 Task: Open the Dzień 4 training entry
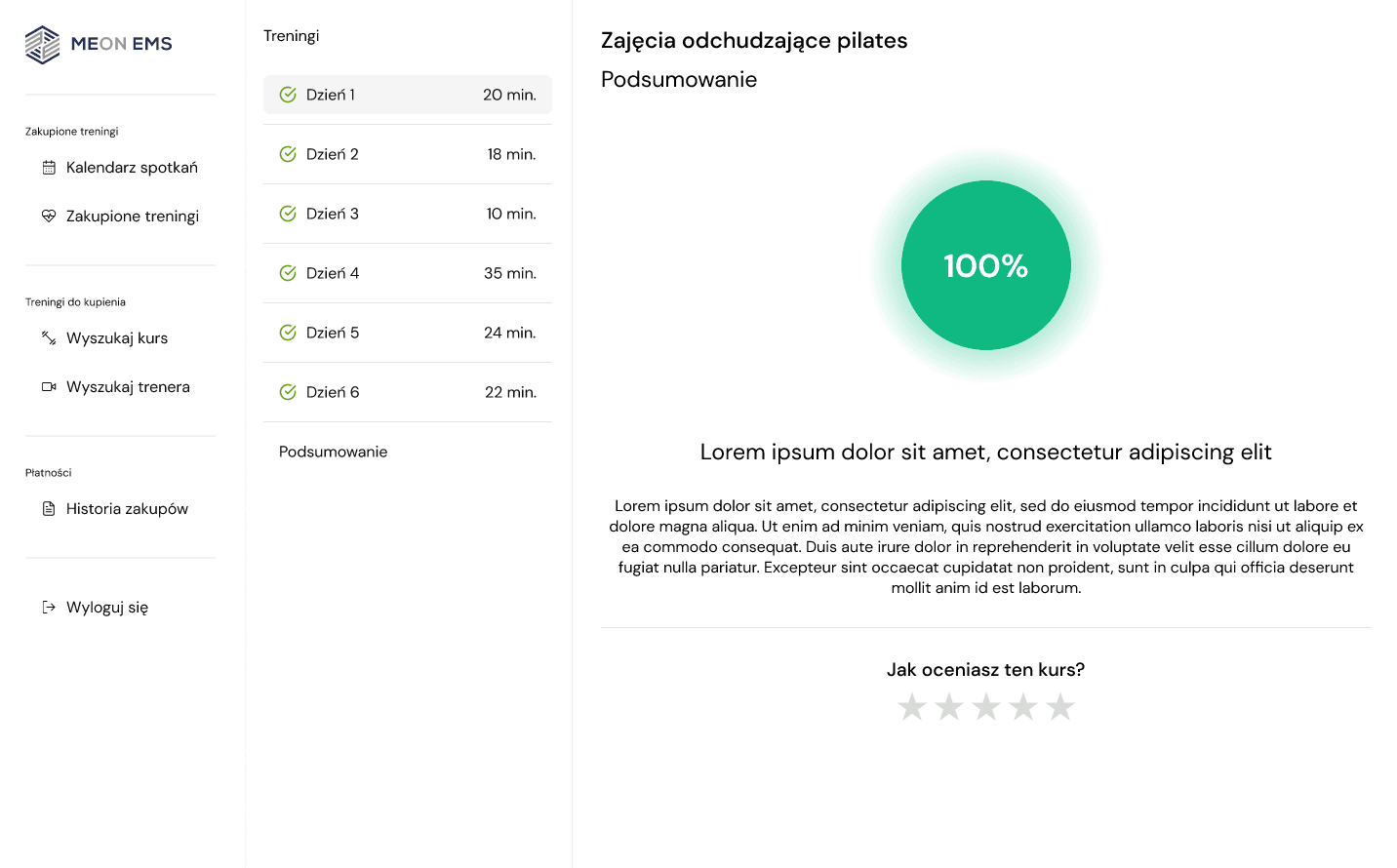coord(407,273)
